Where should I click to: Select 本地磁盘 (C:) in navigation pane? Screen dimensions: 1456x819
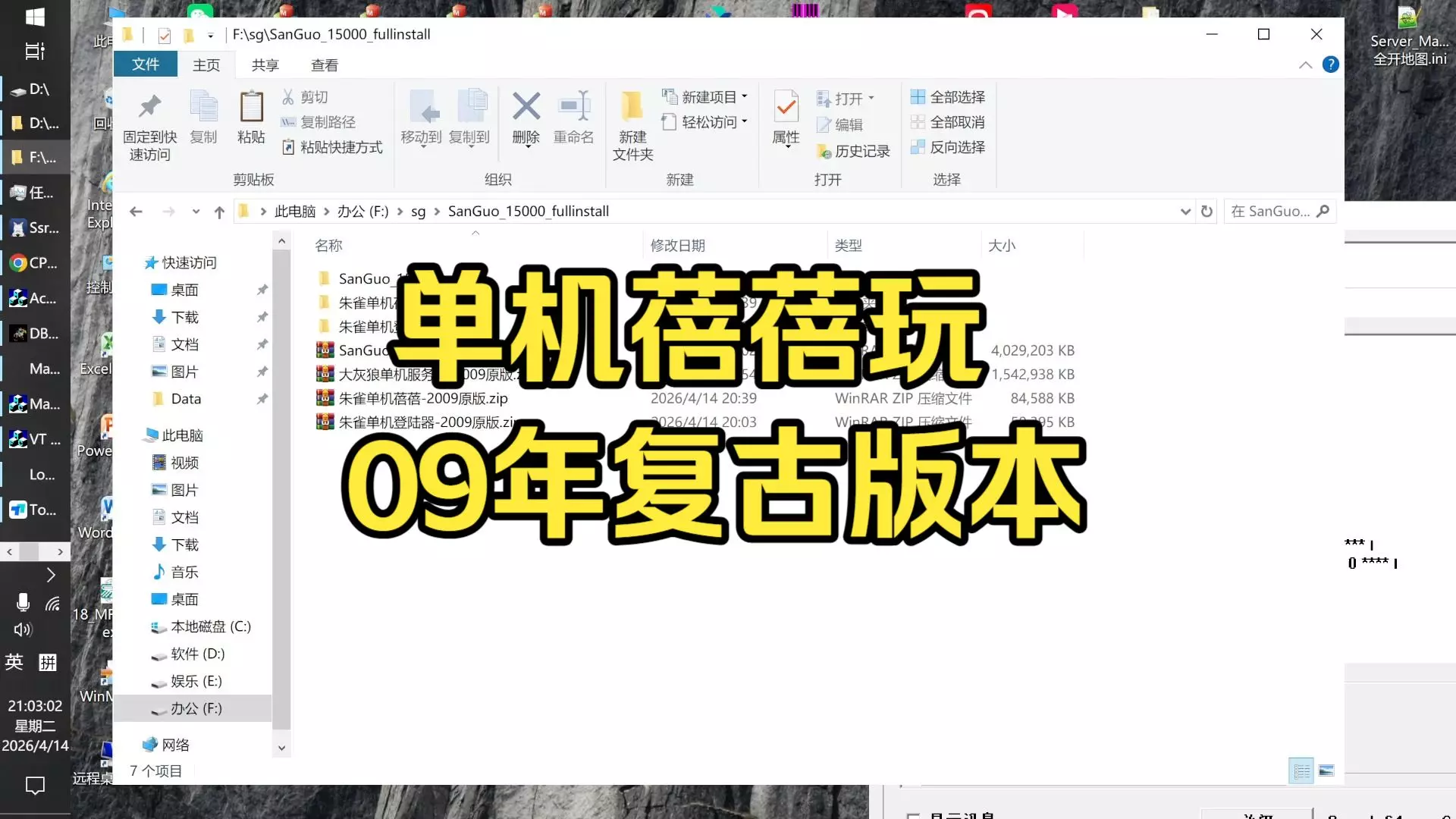[x=210, y=626]
